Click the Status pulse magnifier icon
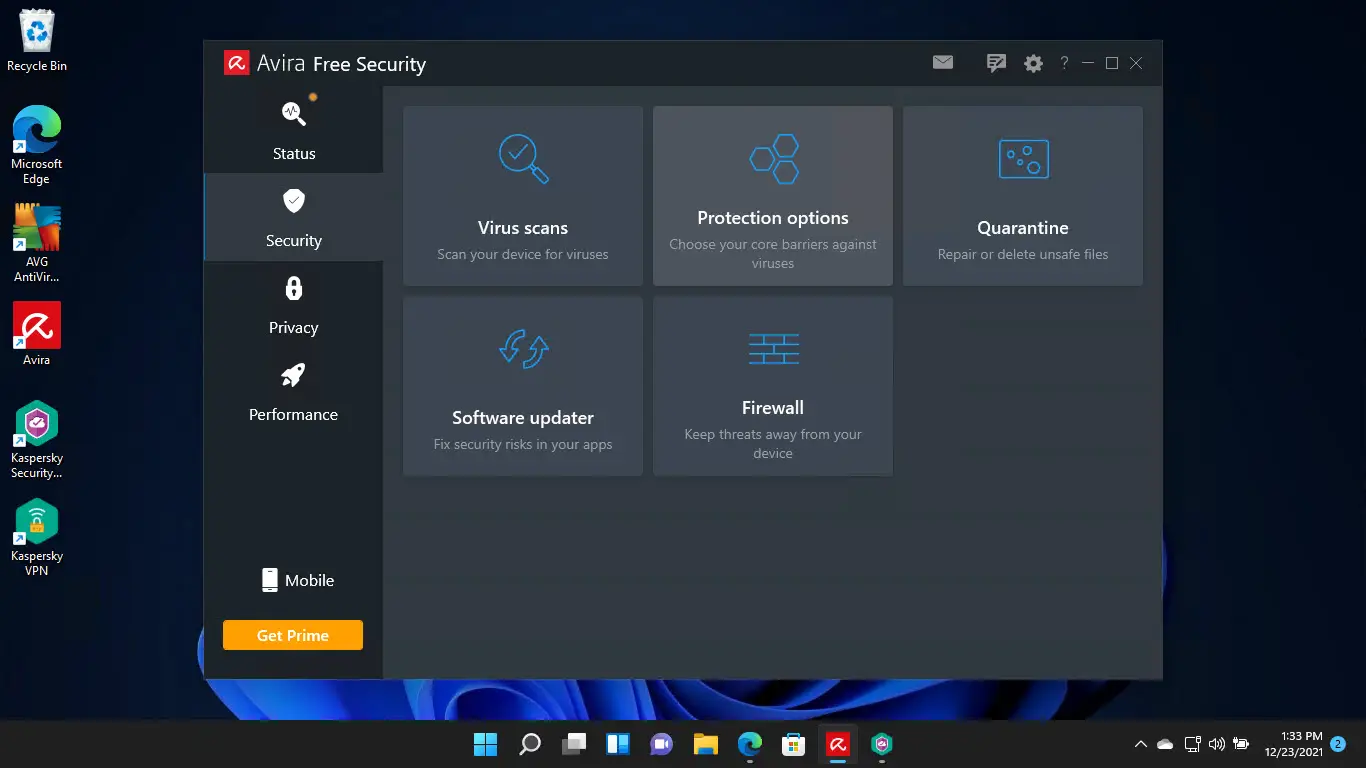Viewport: 1366px width, 768px height. click(294, 112)
